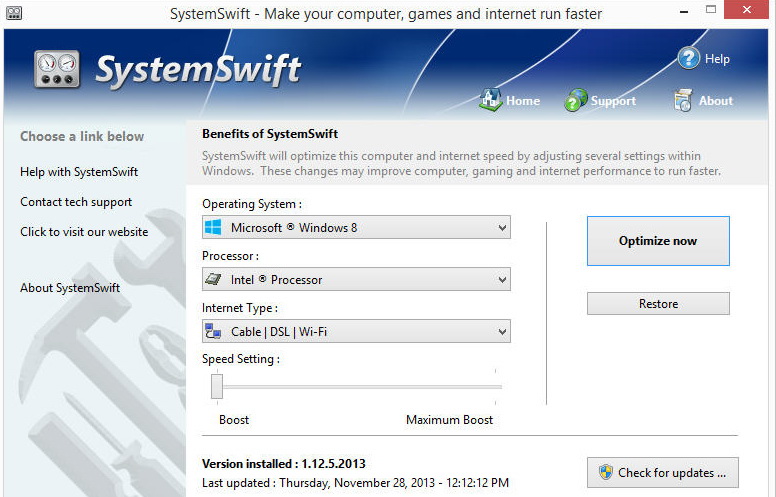Click the shield icon on Check for updates
Screen dimensions: 776x497
point(605,472)
